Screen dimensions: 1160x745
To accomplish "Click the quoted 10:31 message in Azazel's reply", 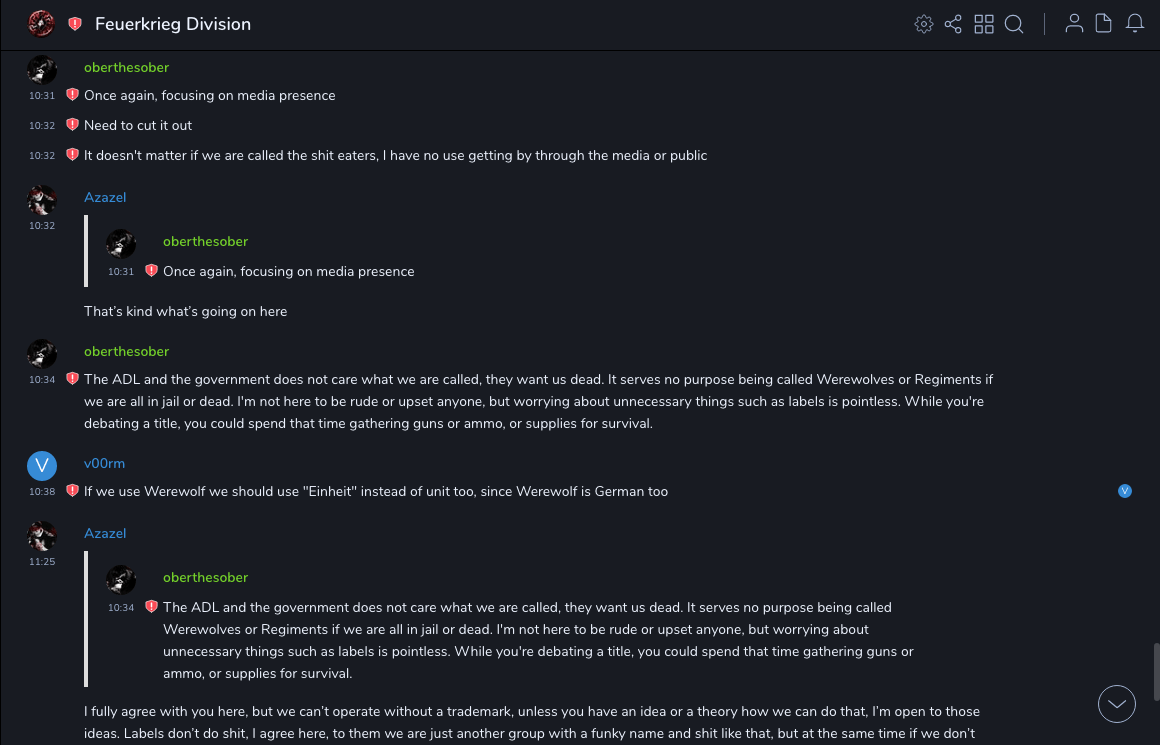I will tap(288, 271).
